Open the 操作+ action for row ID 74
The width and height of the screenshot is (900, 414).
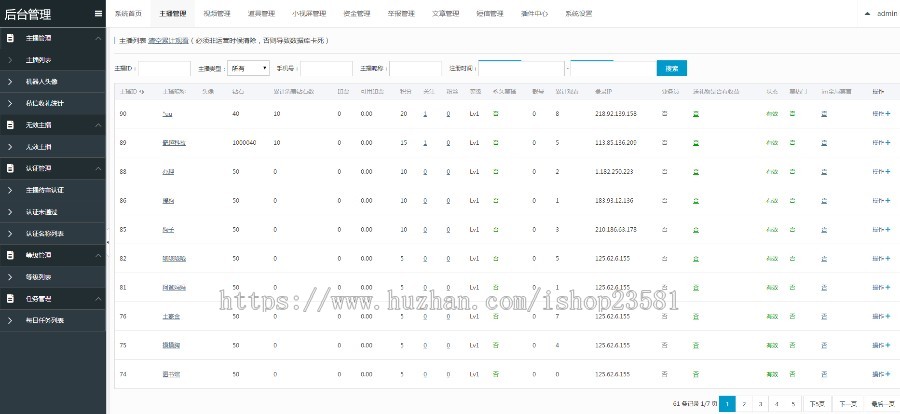[881, 374]
